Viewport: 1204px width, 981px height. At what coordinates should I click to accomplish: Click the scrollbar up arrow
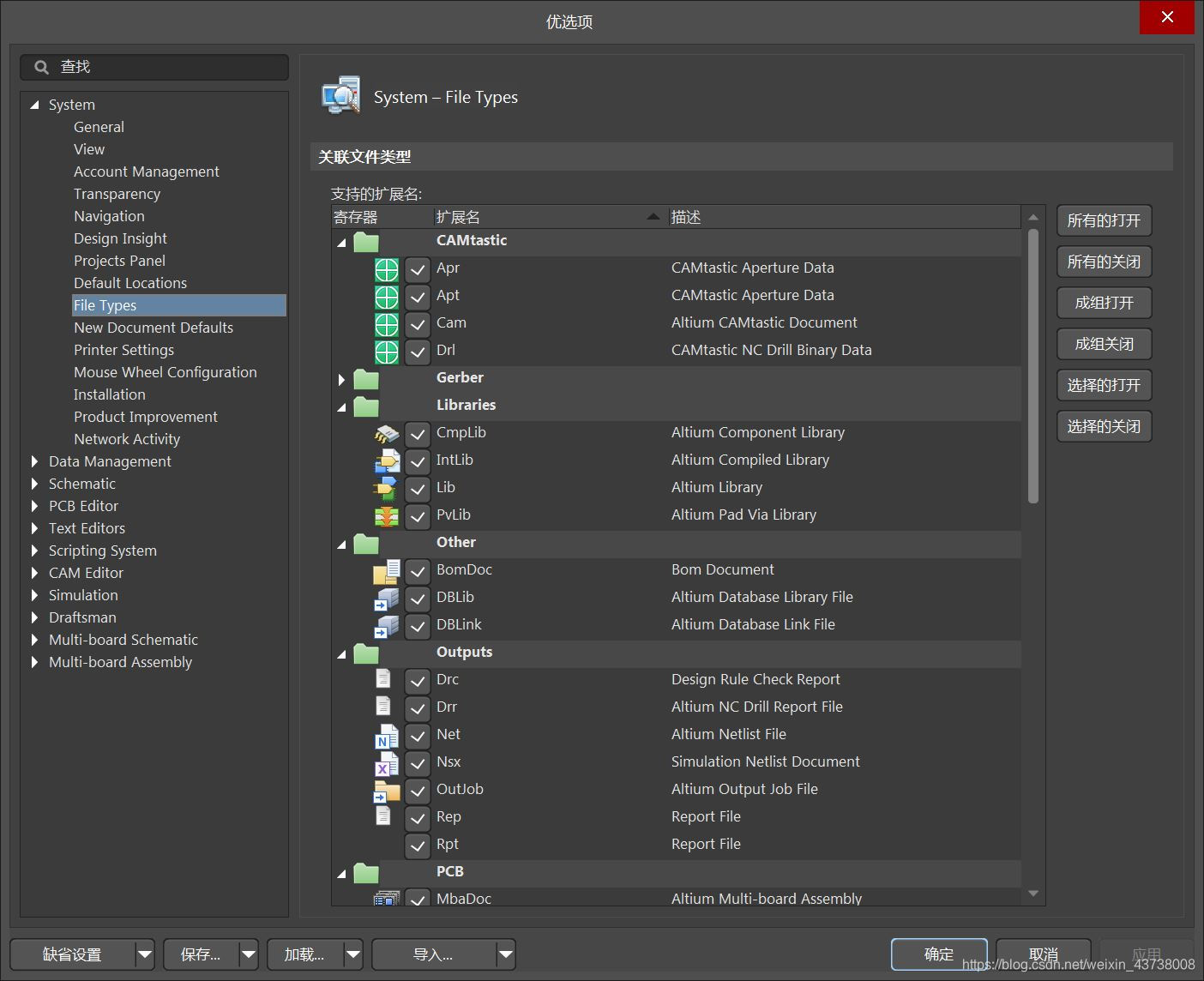coord(1033,218)
